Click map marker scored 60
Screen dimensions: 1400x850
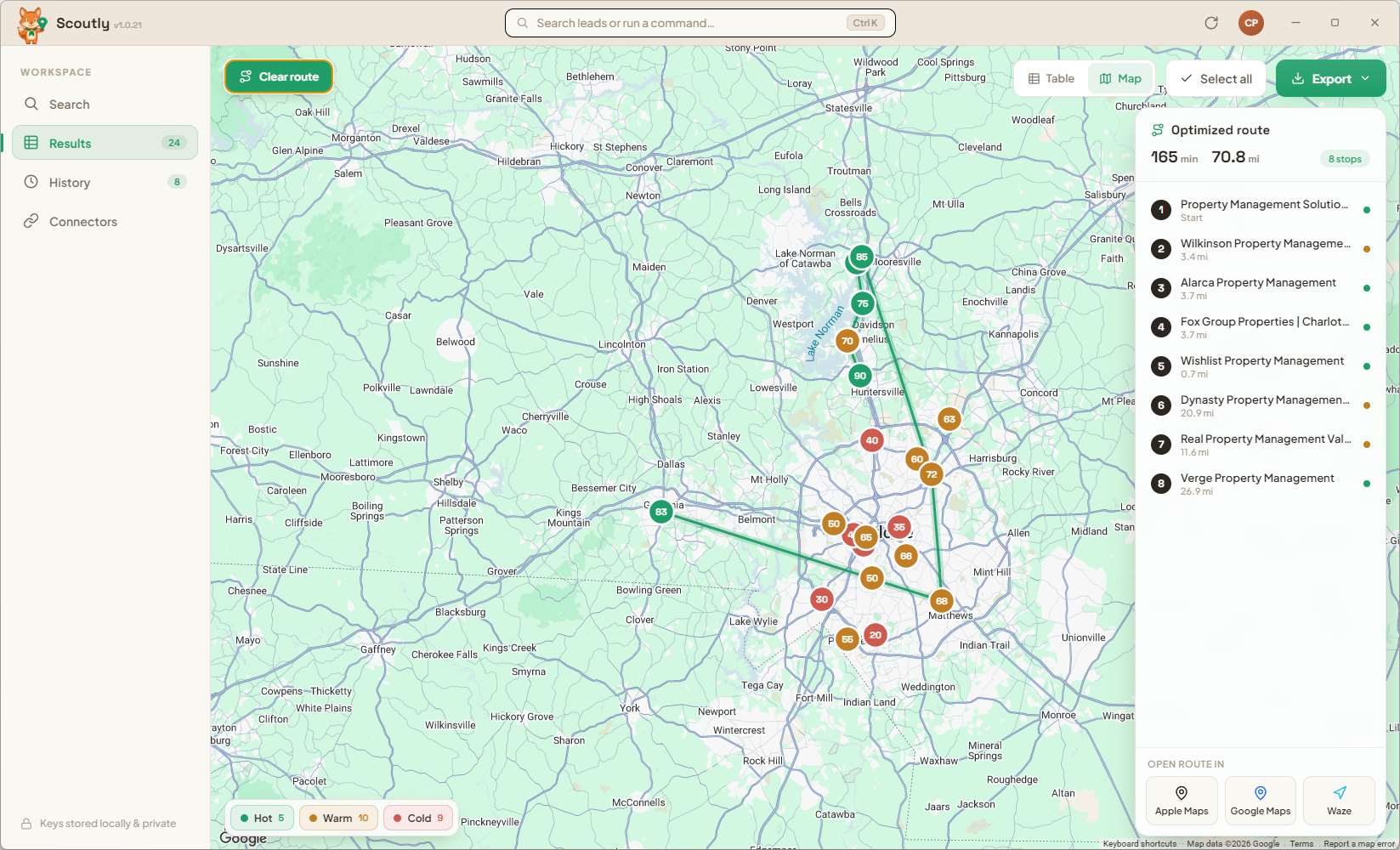coord(916,459)
